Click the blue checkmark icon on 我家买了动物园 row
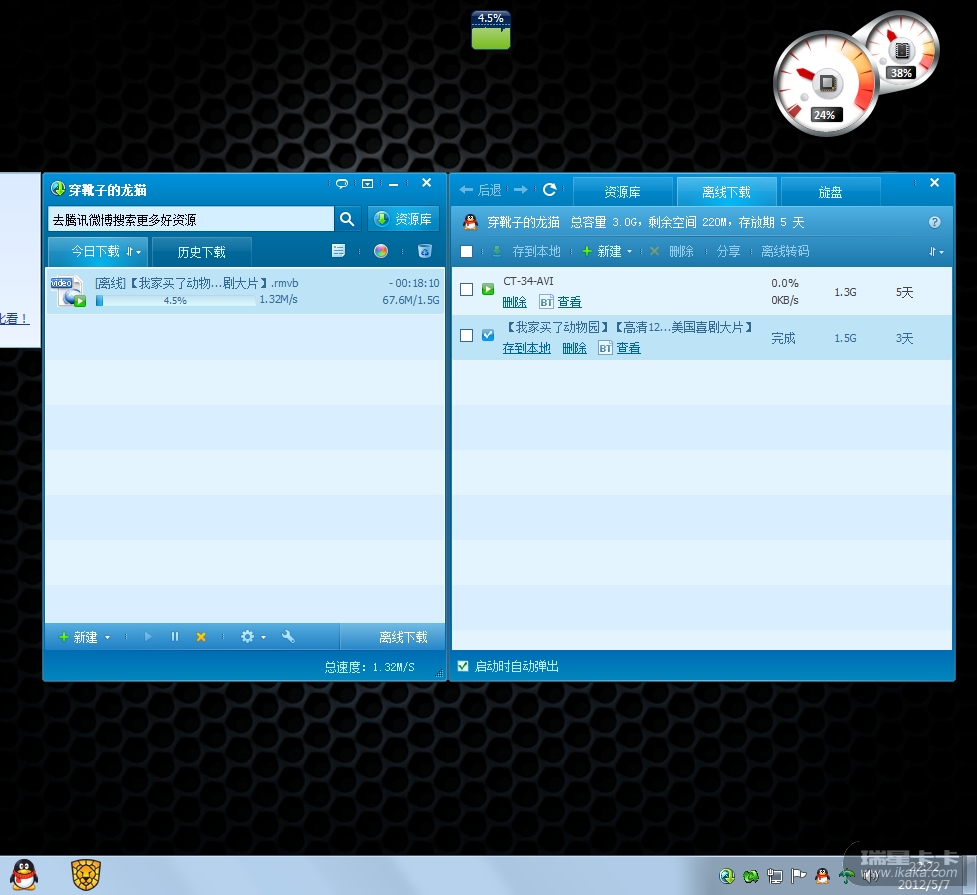This screenshot has height=895, width=977. pyautogui.click(x=488, y=335)
